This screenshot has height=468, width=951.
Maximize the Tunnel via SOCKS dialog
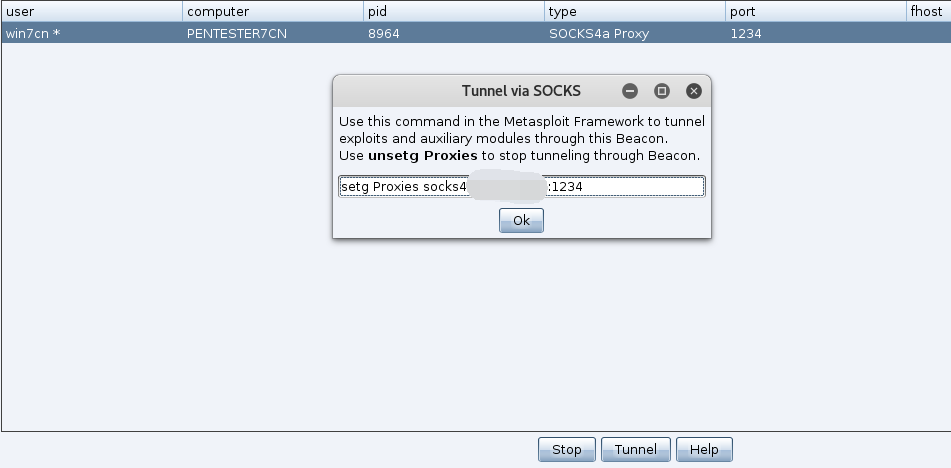click(x=662, y=91)
